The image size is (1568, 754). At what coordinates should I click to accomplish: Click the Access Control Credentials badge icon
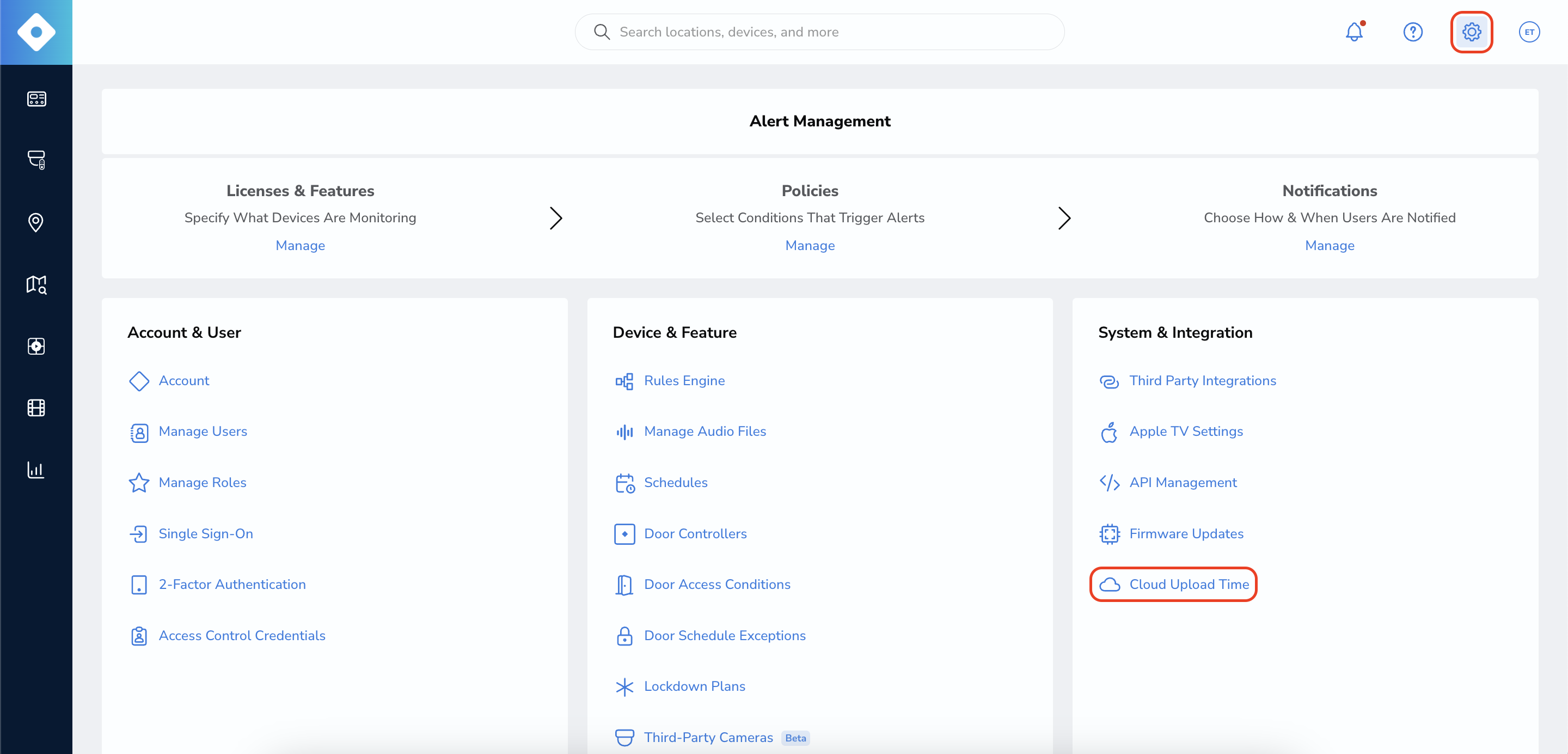click(x=139, y=636)
